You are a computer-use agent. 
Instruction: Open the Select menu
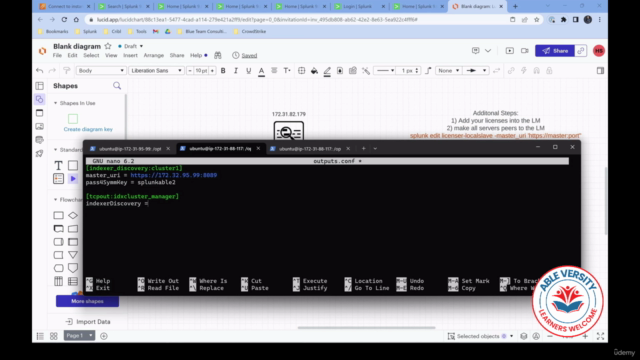click(x=91, y=55)
